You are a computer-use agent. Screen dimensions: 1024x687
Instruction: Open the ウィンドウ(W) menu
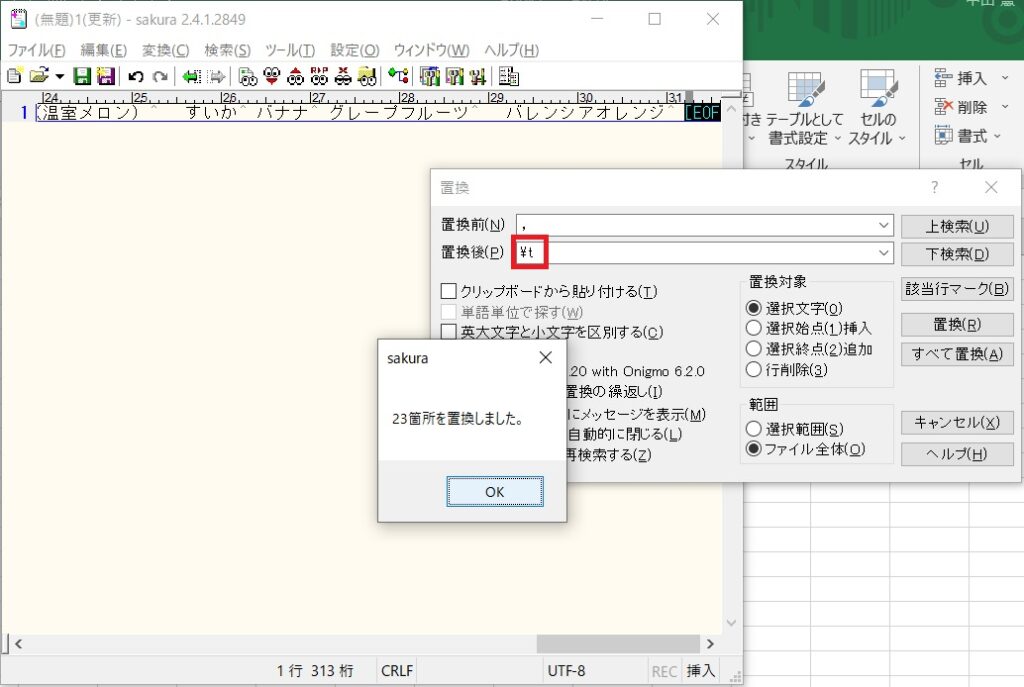[x=431, y=50]
